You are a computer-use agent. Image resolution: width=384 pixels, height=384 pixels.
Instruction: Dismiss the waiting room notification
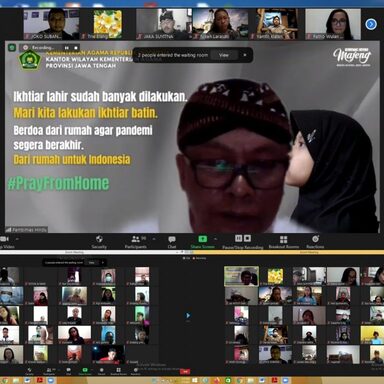pos(245,55)
